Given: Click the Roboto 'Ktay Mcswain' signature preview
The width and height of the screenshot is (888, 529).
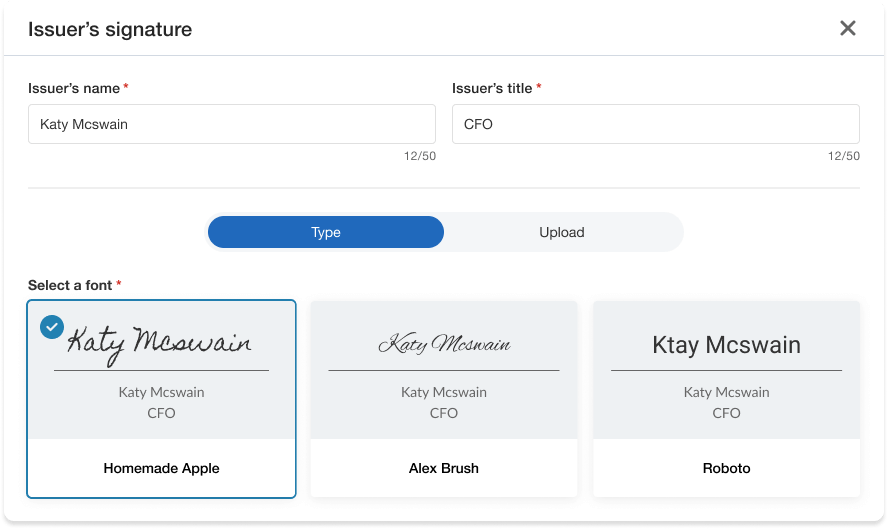Looking at the screenshot, I should pyautogui.click(x=726, y=345).
